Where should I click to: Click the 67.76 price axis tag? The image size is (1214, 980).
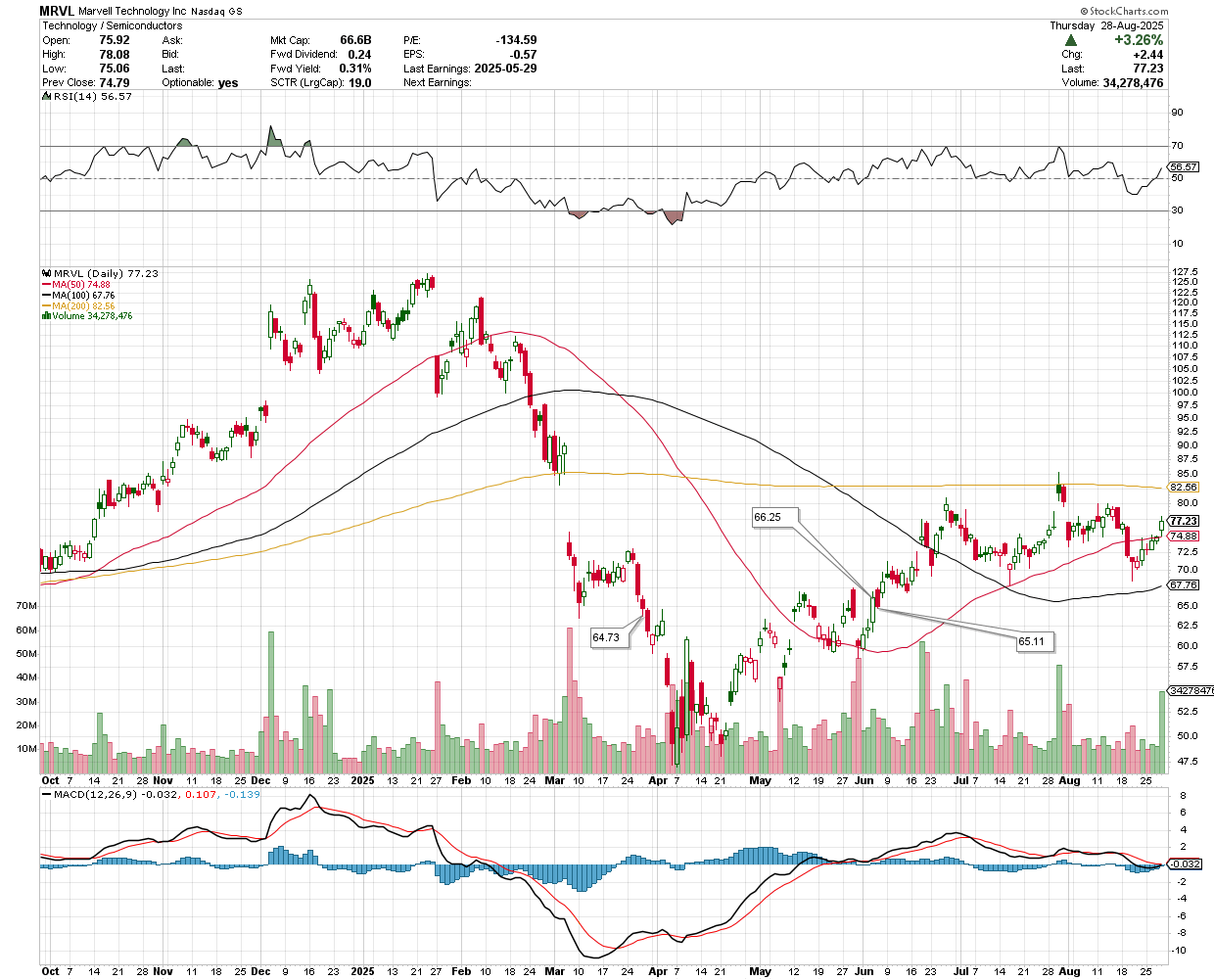tap(1185, 584)
